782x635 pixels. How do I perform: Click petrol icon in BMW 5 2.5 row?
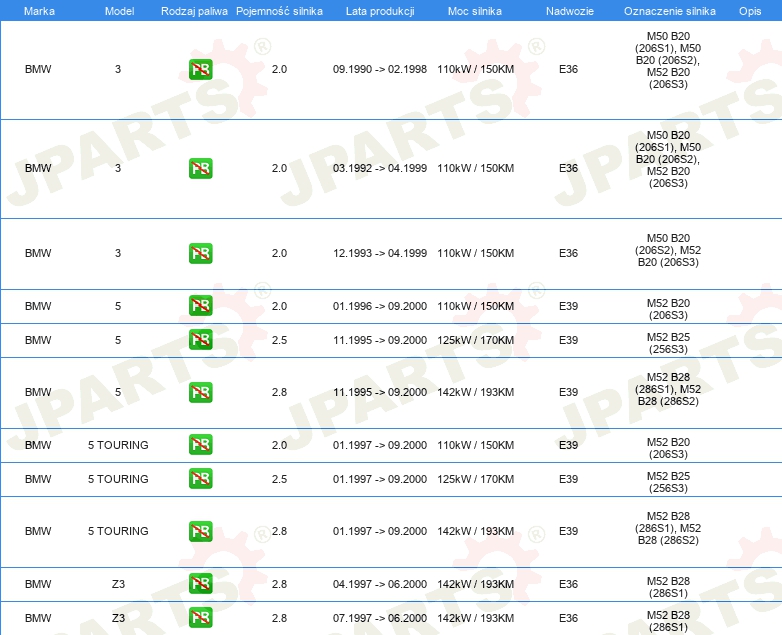click(200, 339)
